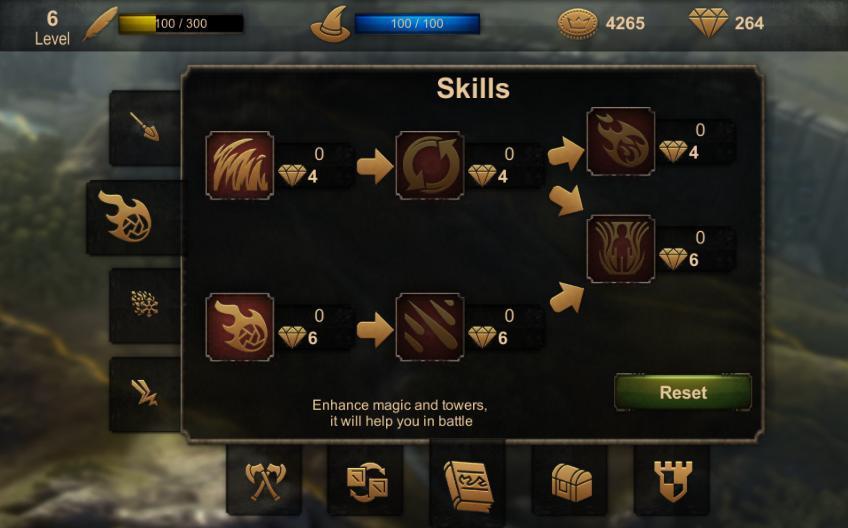Click the diamond gems currency icon
This screenshot has height=528, width=848.
(x=708, y=23)
